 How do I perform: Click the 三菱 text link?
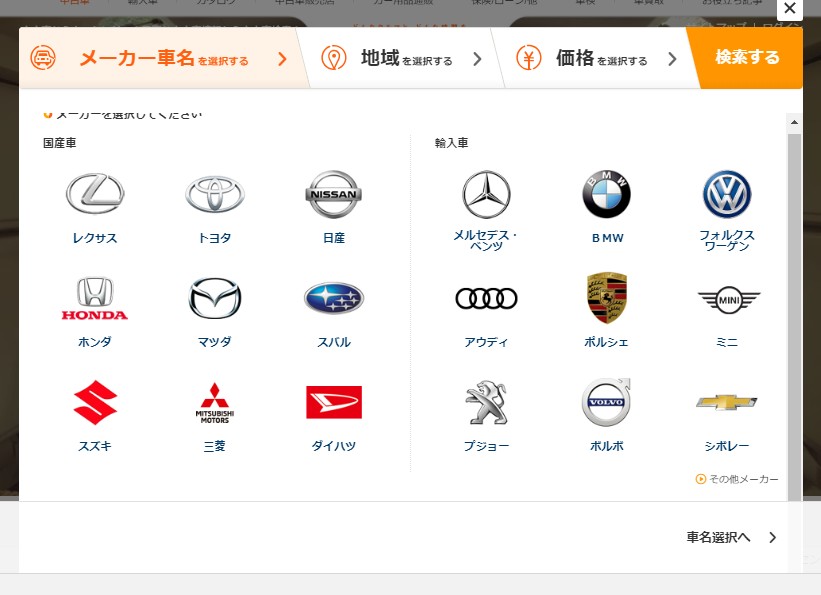pos(215,446)
